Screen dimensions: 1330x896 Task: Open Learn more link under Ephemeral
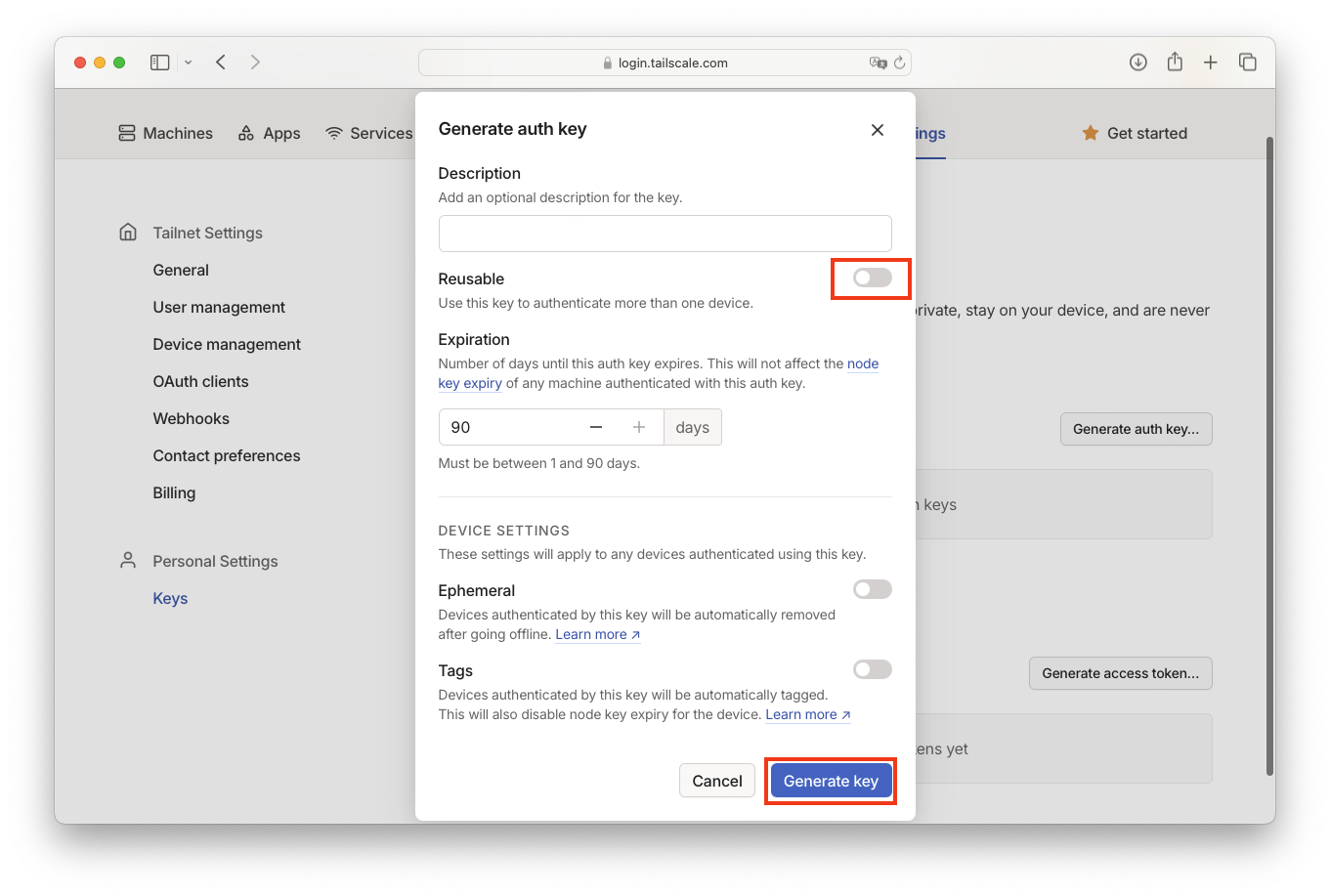pyautogui.click(x=598, y=634)
